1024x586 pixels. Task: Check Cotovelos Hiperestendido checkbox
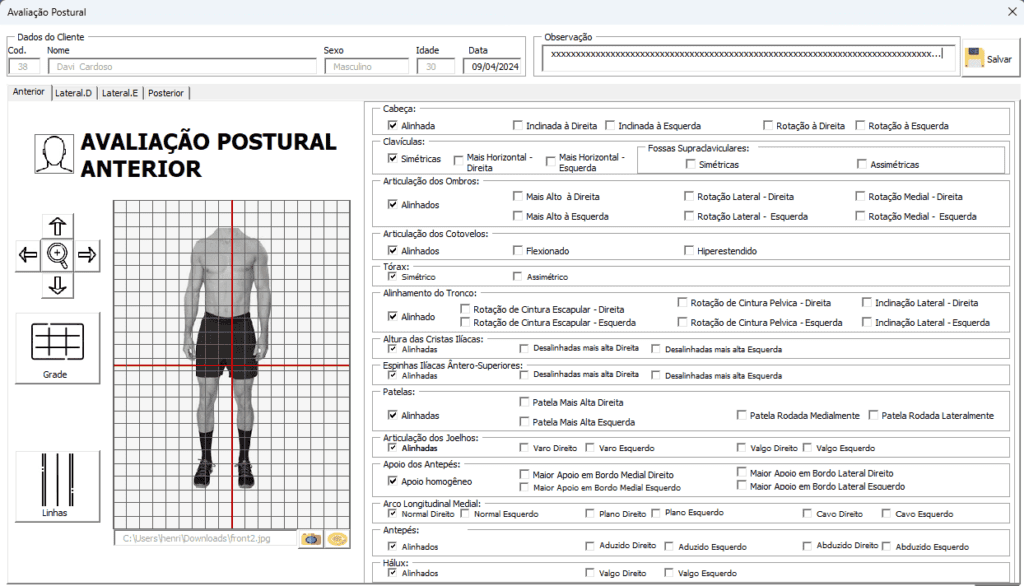[689, 250]
